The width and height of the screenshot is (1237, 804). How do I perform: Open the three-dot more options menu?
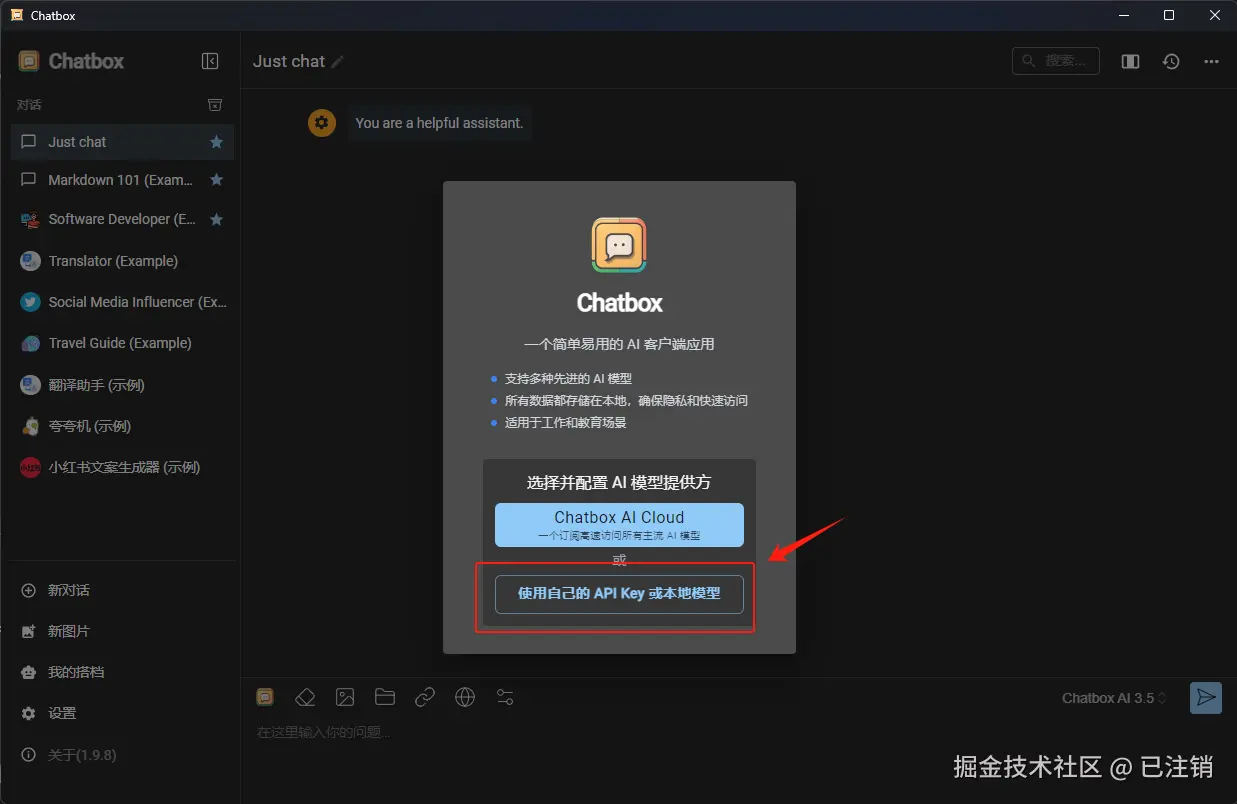click(x=1211, y=62)
